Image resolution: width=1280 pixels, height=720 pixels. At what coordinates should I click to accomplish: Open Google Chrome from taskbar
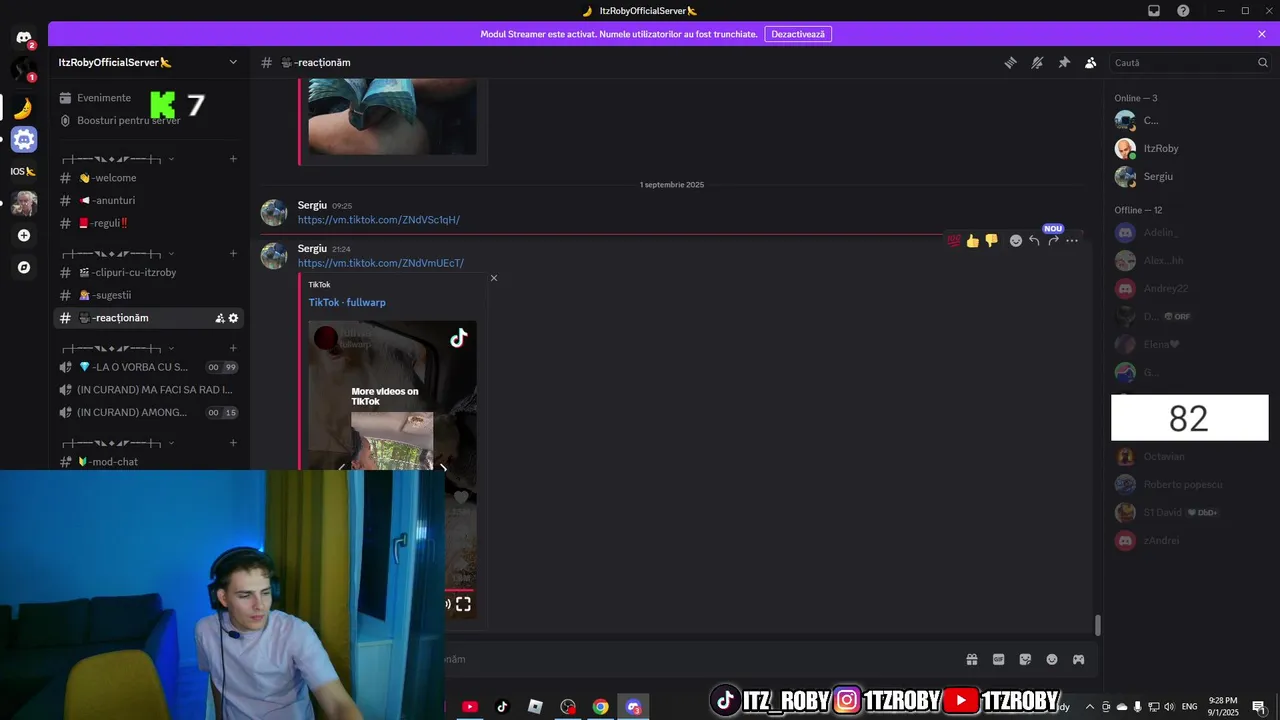600,707
